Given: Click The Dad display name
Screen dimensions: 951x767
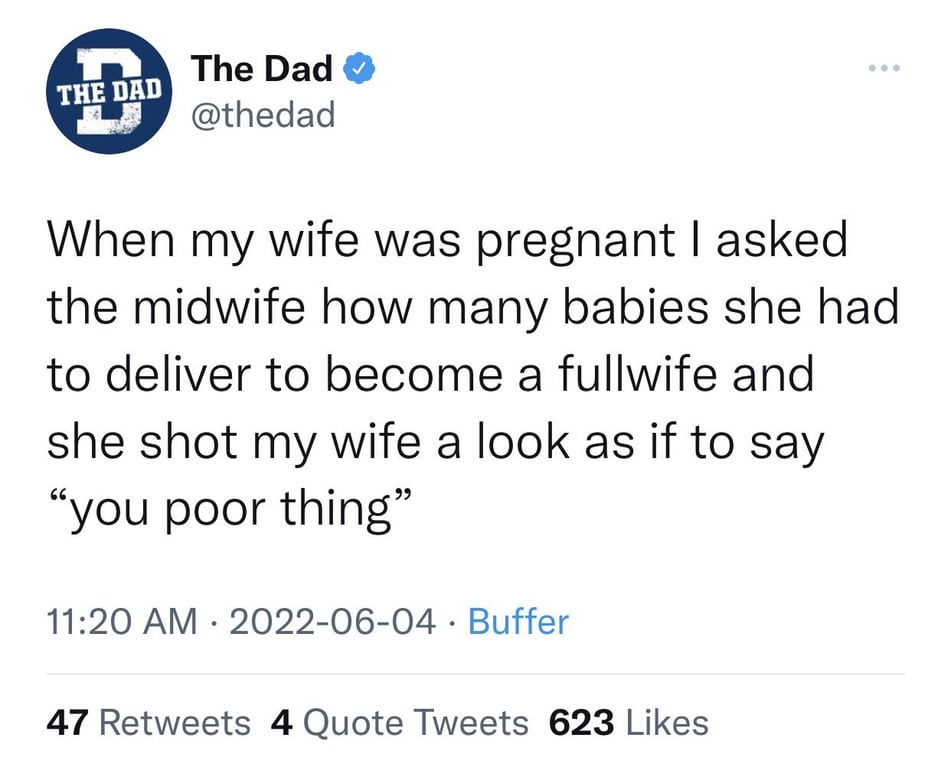Looking at the screenshot, I should tap(262, 68).
